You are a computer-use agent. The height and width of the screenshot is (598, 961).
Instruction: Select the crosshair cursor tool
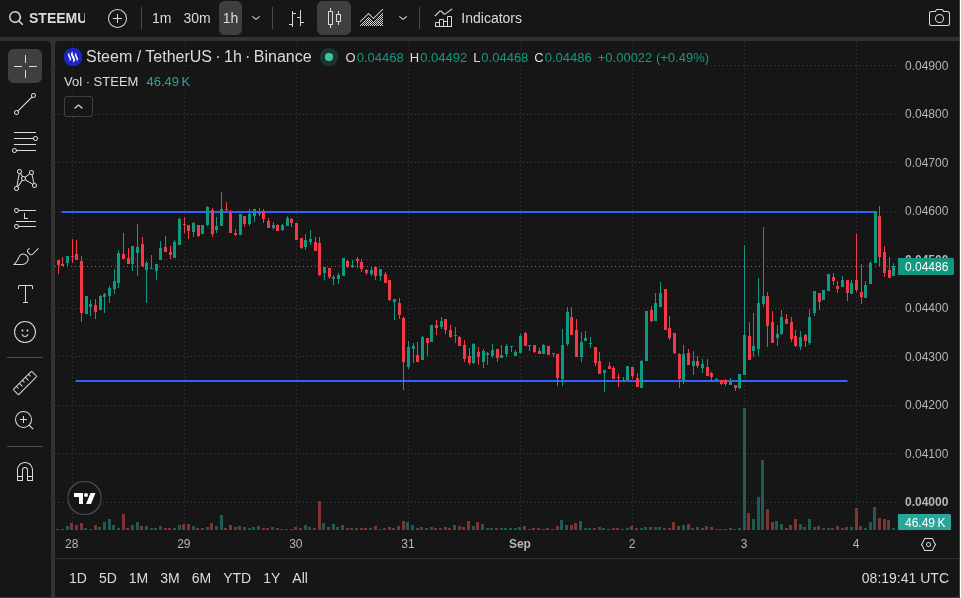(x=25, y=66)
